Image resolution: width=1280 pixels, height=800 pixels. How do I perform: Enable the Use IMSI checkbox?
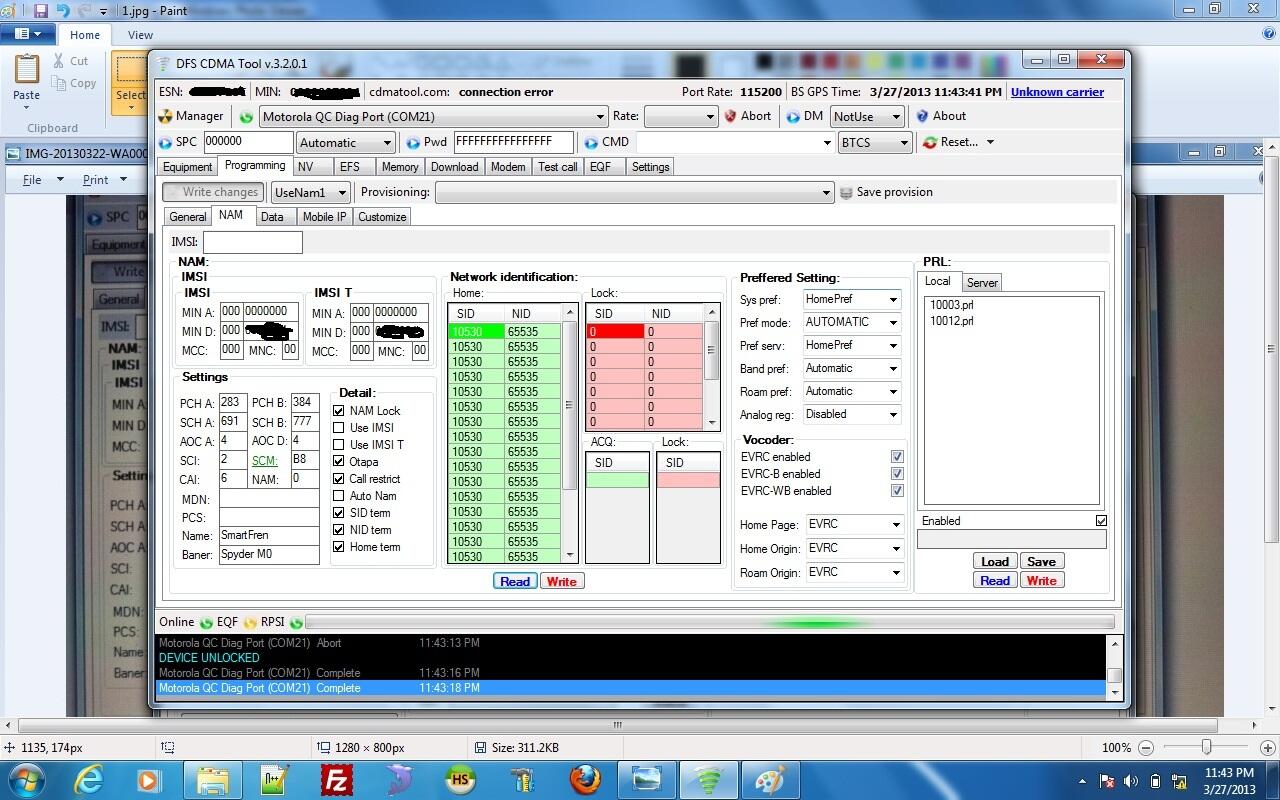pos(339,428)
